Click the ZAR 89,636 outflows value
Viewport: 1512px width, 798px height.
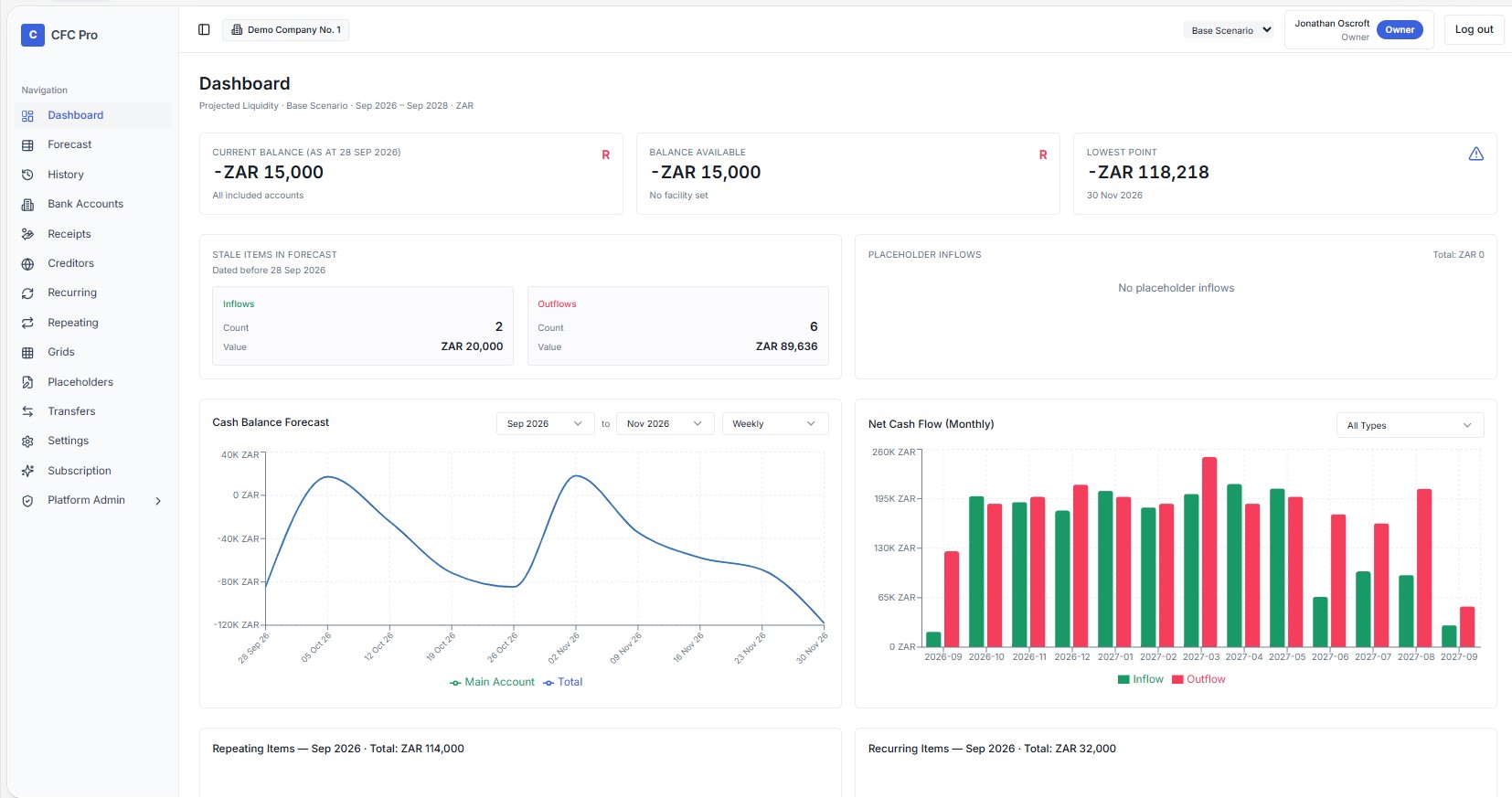point(786,346)
